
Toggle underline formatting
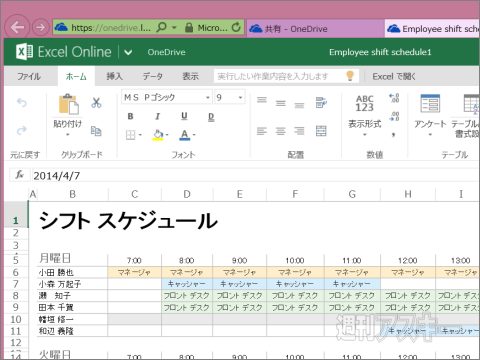click(x=184, y=116)
